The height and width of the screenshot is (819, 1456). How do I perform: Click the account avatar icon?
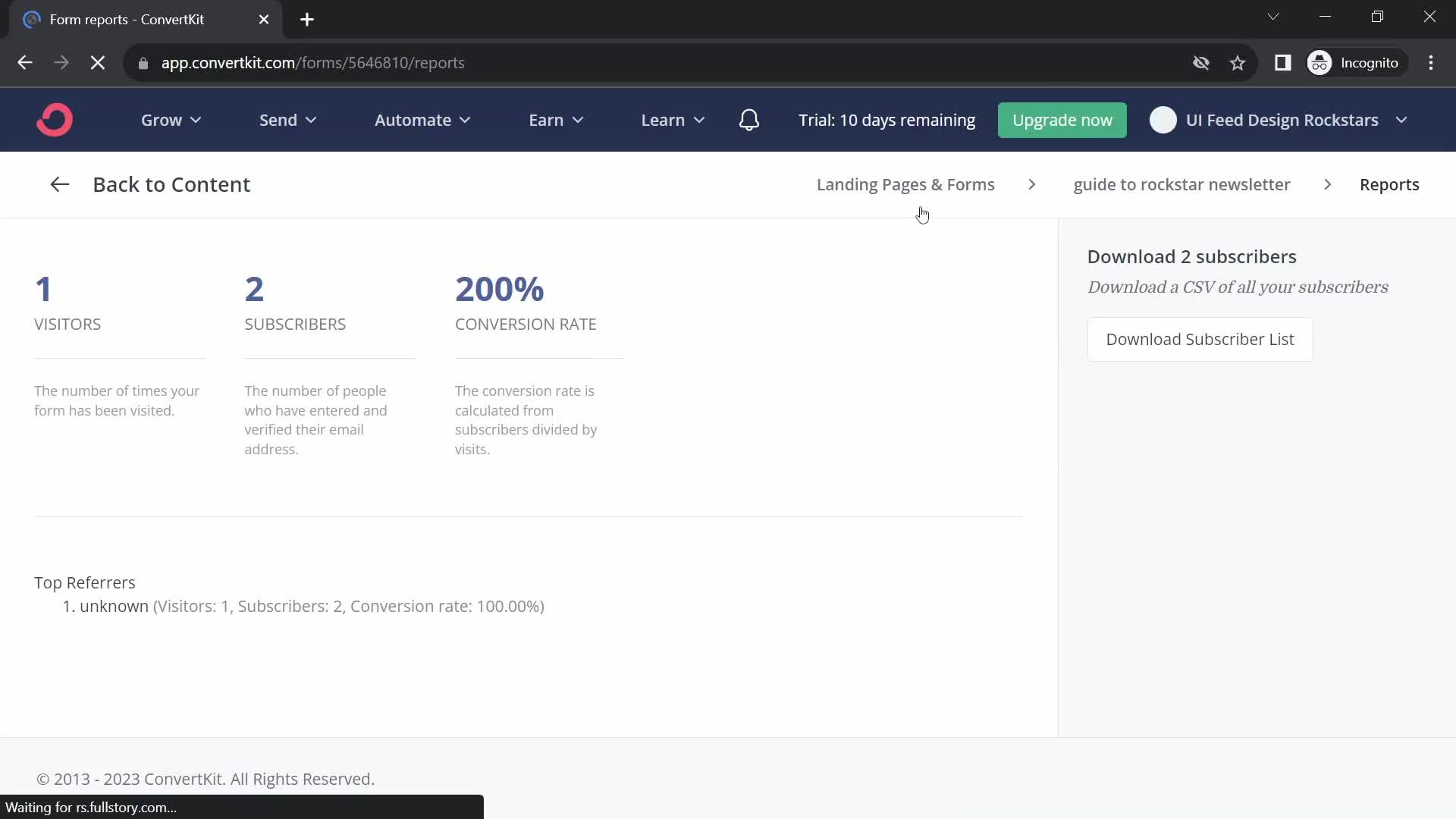tap(1163, 120)
